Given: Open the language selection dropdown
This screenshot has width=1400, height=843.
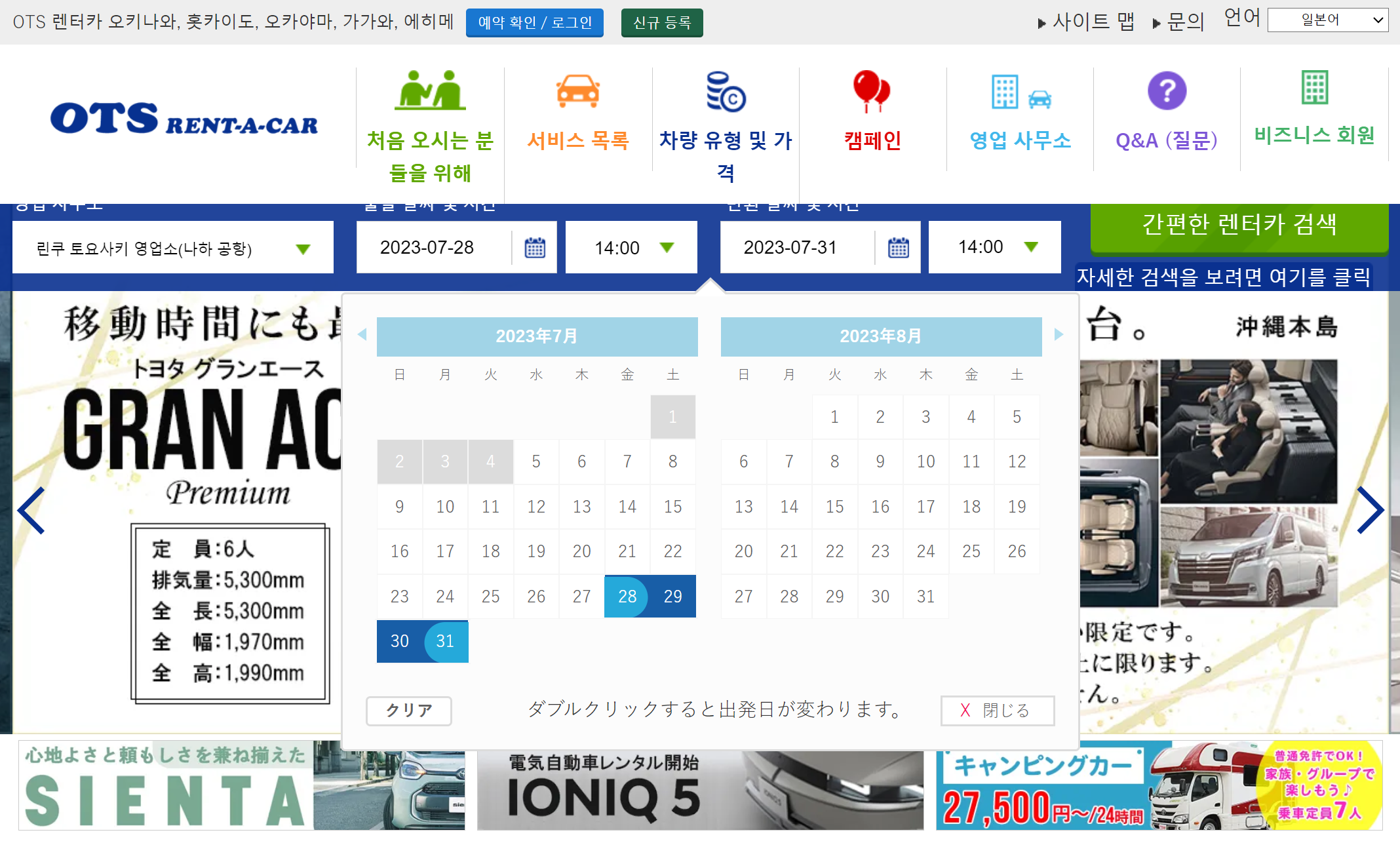Looking at the screenshot, I should [x=1327, y=20].
